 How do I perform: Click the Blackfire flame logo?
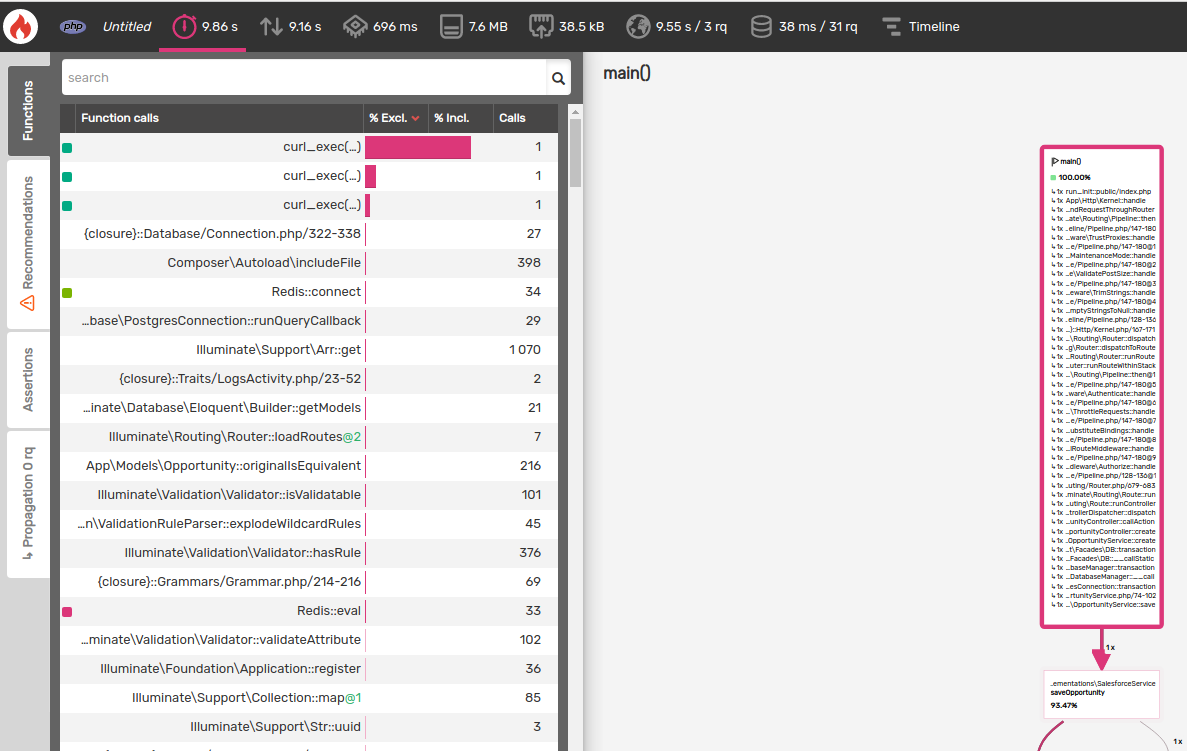click(x=20, y=26)
